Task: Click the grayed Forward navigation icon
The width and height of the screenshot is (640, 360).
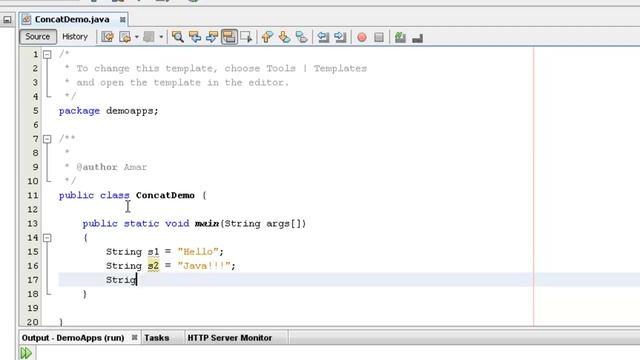Action: pos(149,37)
